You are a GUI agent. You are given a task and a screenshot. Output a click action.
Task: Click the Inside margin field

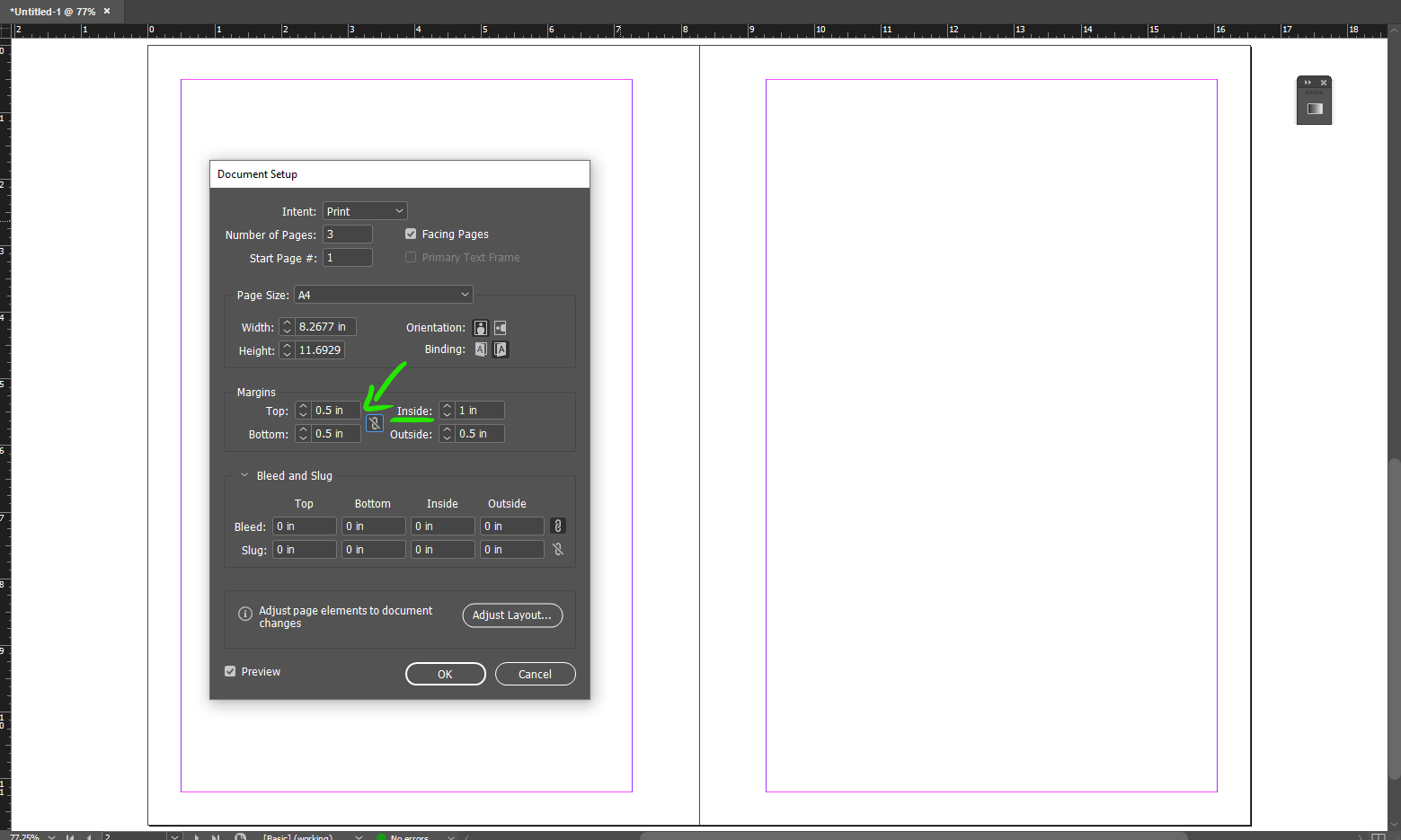[x=480, y=411]
